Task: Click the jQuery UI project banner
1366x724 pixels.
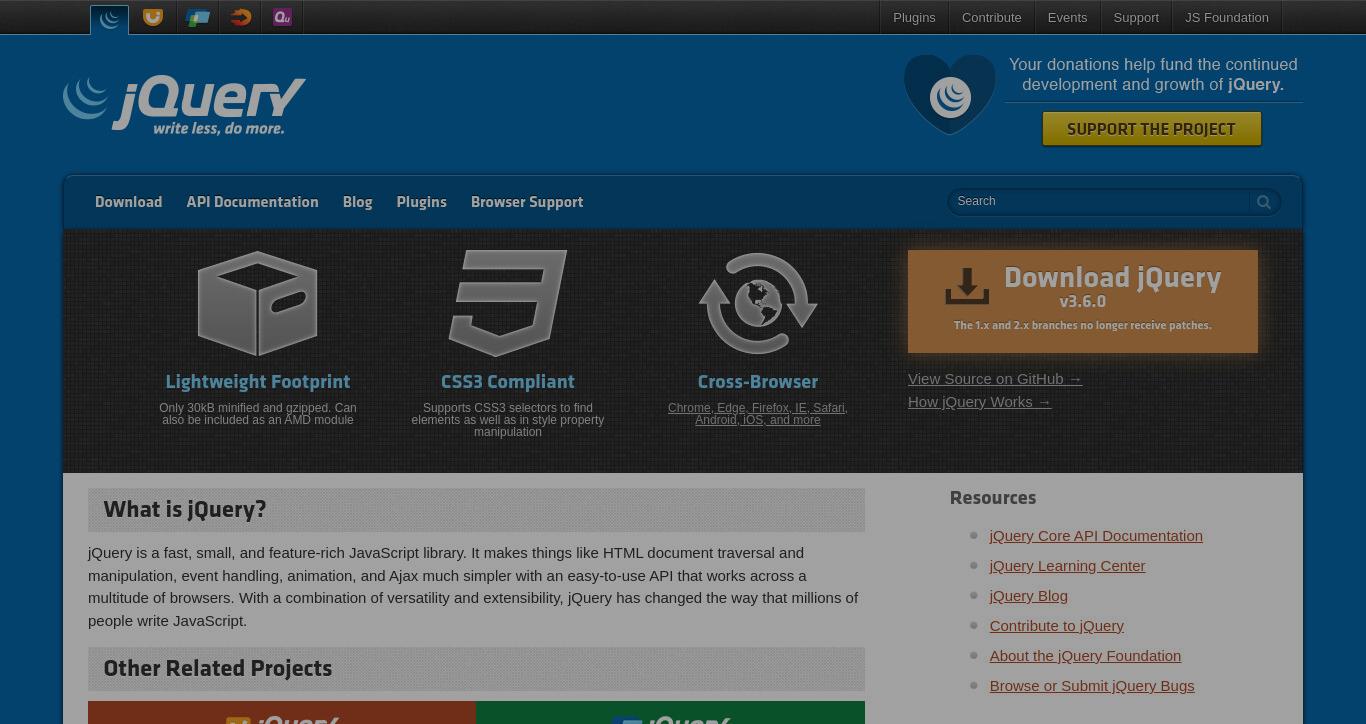Action: [x=282, y=712]
